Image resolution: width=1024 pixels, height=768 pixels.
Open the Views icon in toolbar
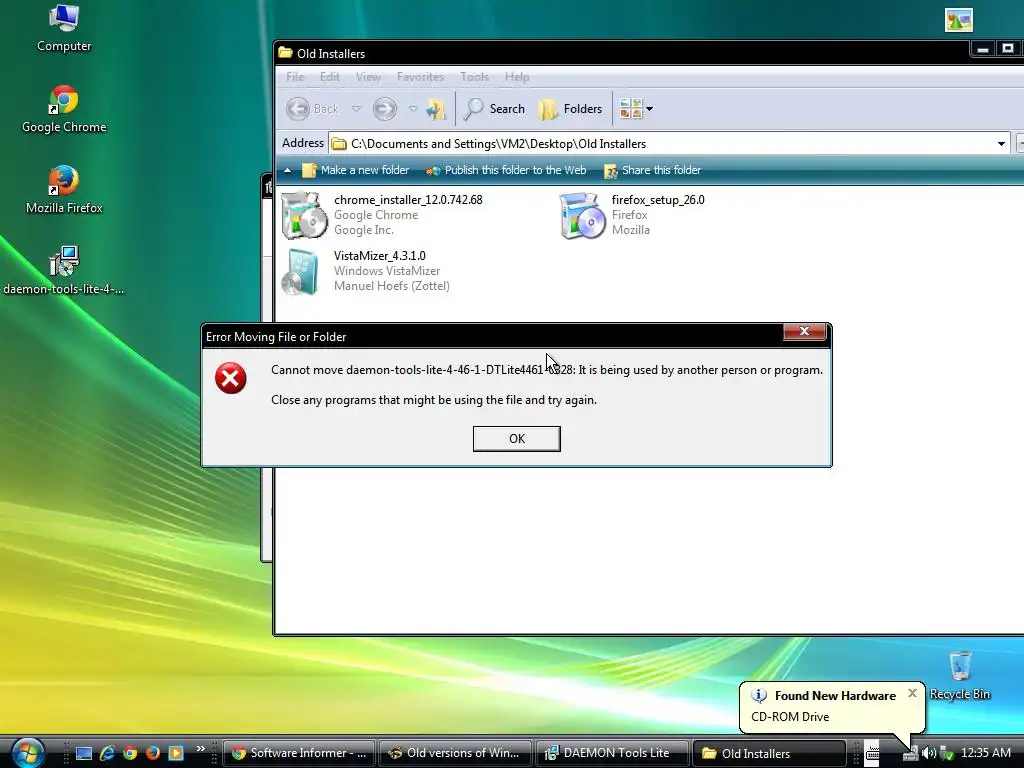631,108
